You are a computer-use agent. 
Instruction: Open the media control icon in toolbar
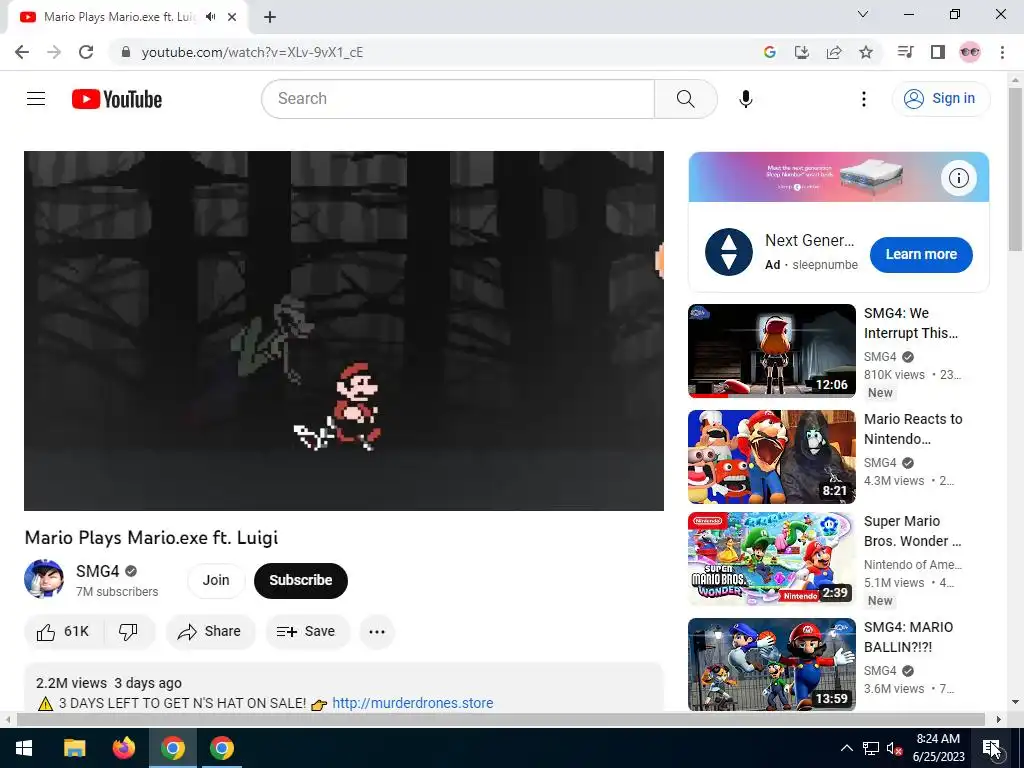pyautogui.click(x=905, y=52)
